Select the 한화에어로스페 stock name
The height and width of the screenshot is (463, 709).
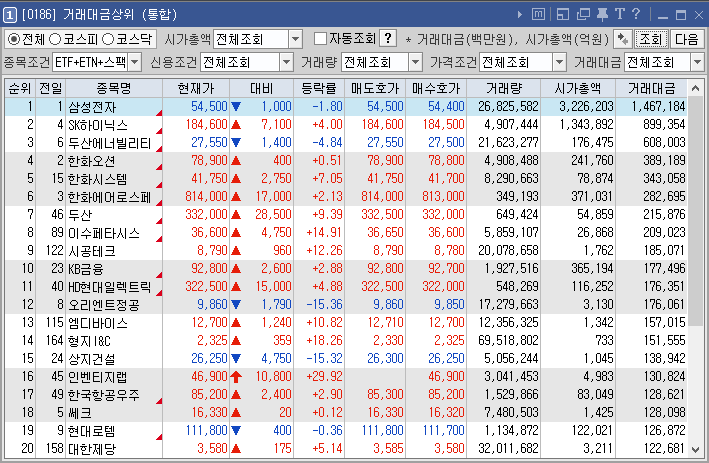[x=109, y=197]
